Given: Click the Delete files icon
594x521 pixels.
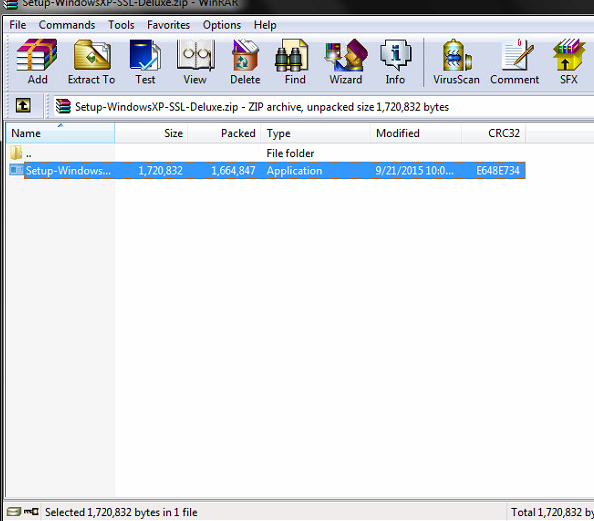Looking at the screenshot, I should [x=245, y=62].
